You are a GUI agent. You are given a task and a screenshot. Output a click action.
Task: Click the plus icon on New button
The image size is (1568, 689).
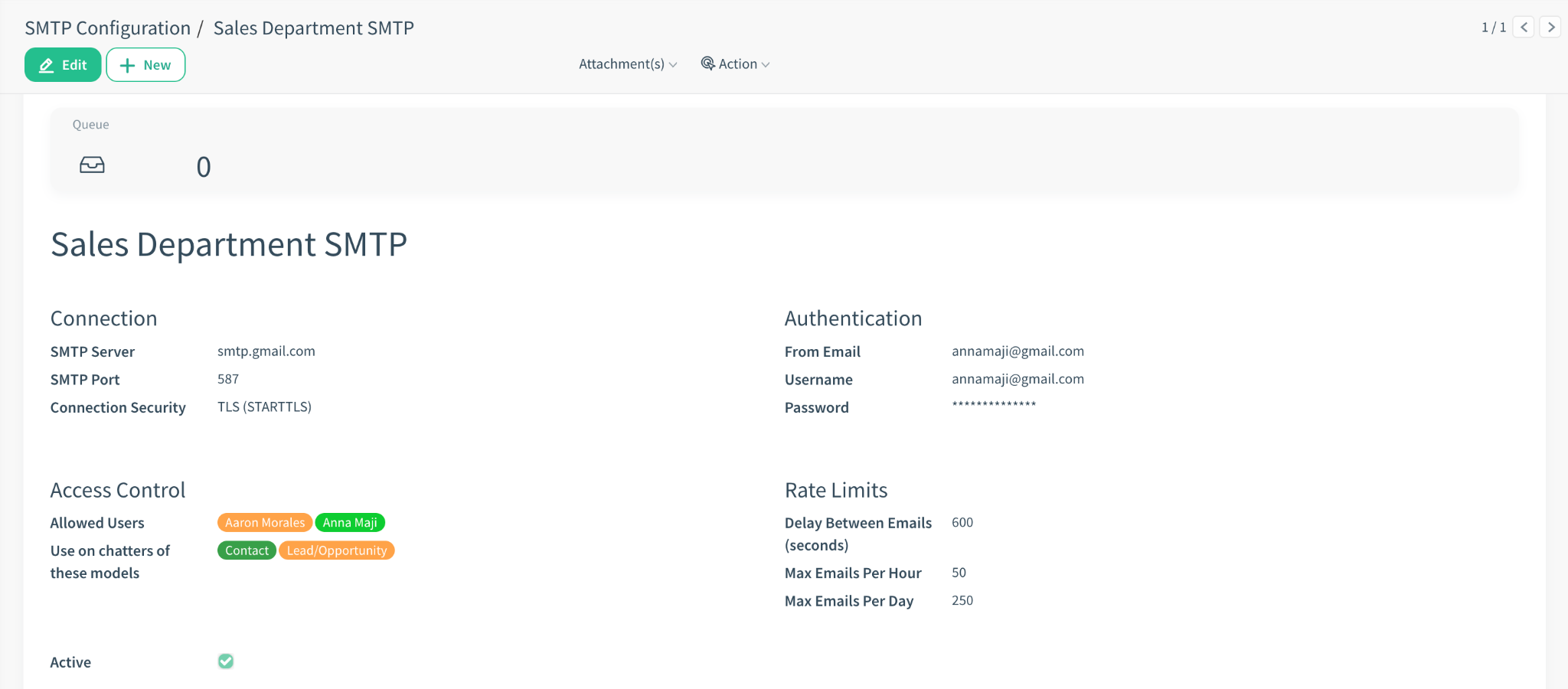tap(128, 66)
